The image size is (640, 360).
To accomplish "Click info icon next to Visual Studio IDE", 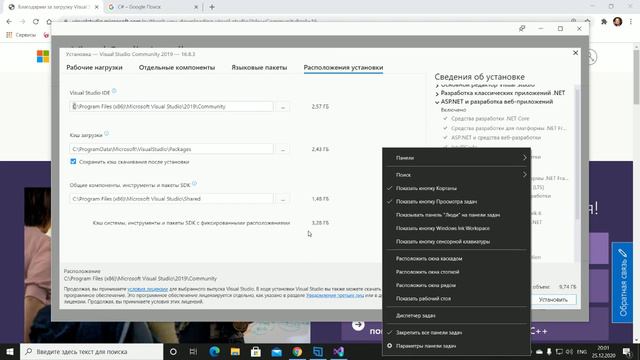I will [x=114, y=91].
